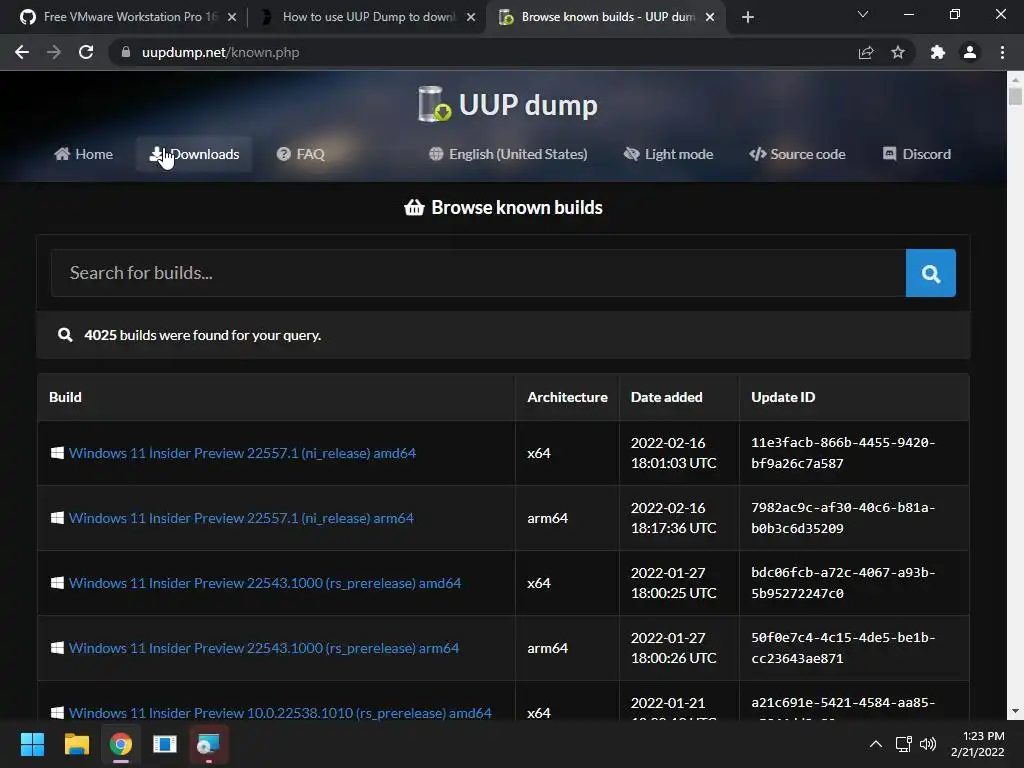Open the Downloads navigation item
This screenshot has height=768, width=1024.
tap(194, 154)
